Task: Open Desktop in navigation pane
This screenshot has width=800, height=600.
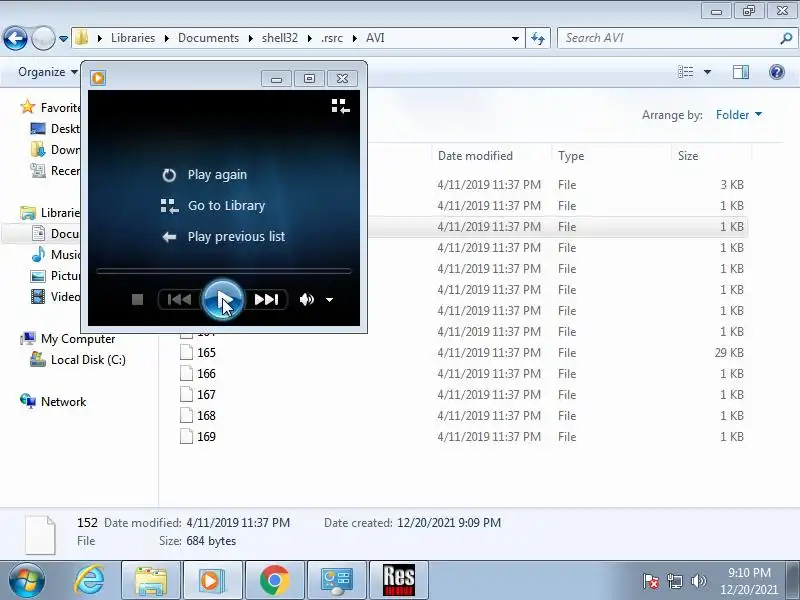Action: (x=55, y=129)
